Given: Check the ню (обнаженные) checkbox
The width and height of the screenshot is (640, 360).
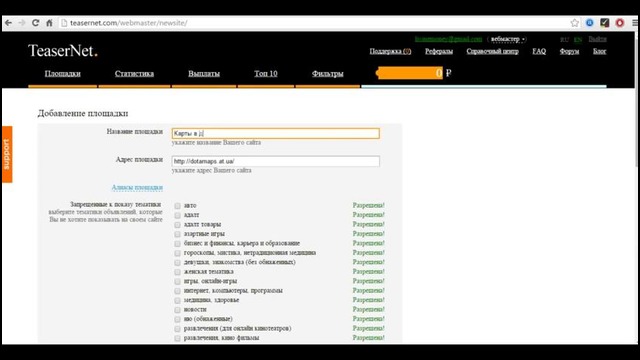Looking at the screenshot, I should (178, 319).
